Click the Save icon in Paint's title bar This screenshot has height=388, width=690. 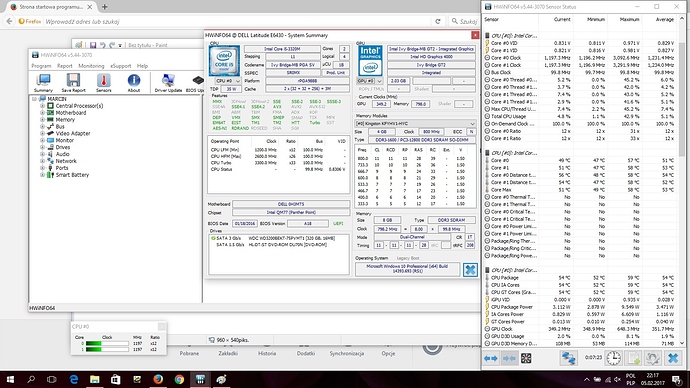93,45
